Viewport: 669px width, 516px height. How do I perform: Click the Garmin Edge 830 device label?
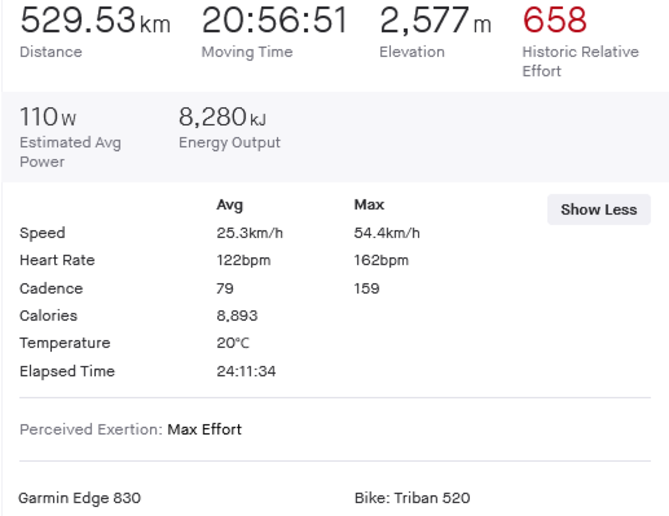coord(79,498)
